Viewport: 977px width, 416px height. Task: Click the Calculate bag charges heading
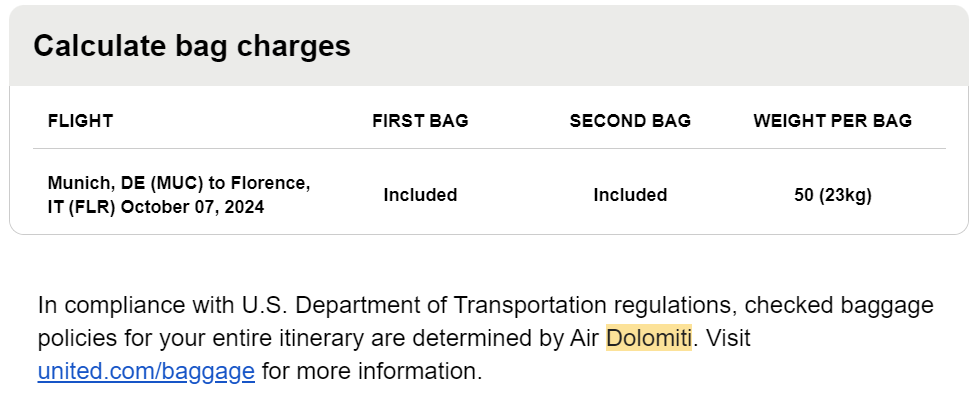click(x=192, y=46)
